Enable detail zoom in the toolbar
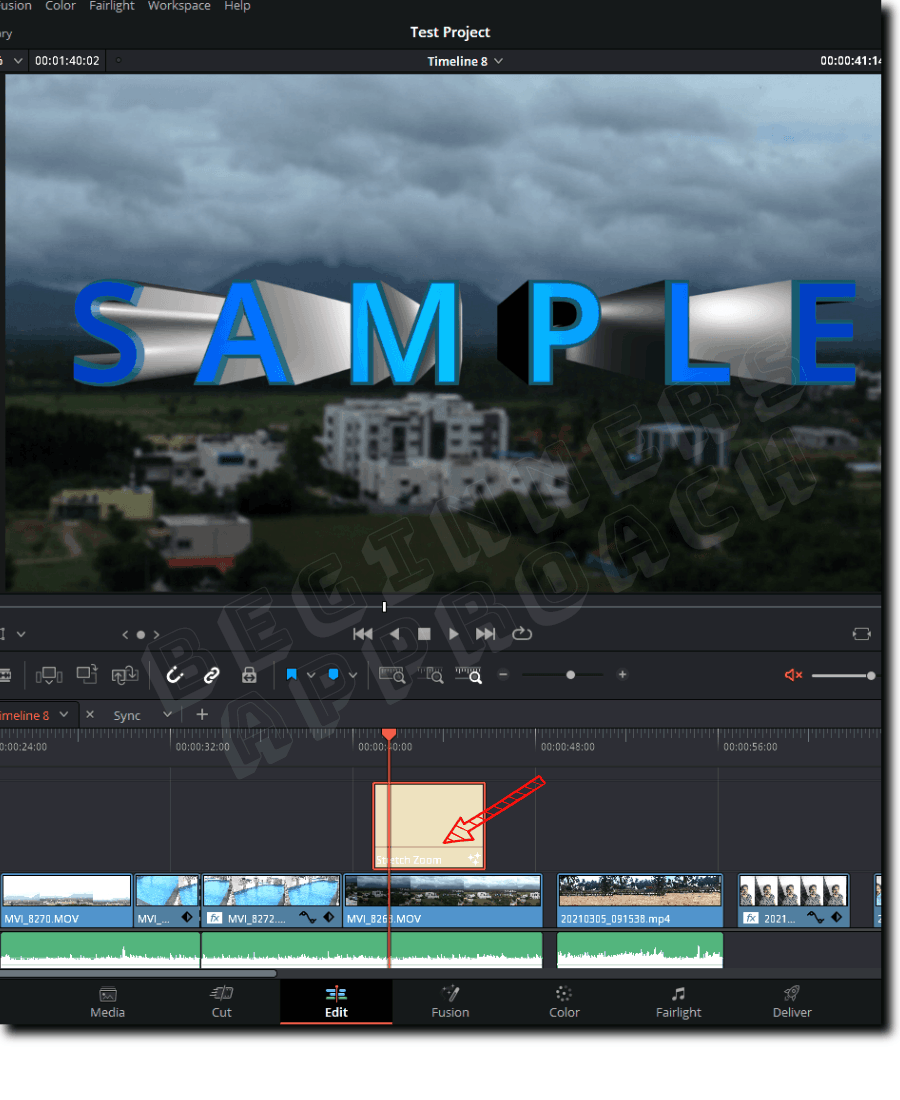900x1100 pixels. [x=433, y=675]
